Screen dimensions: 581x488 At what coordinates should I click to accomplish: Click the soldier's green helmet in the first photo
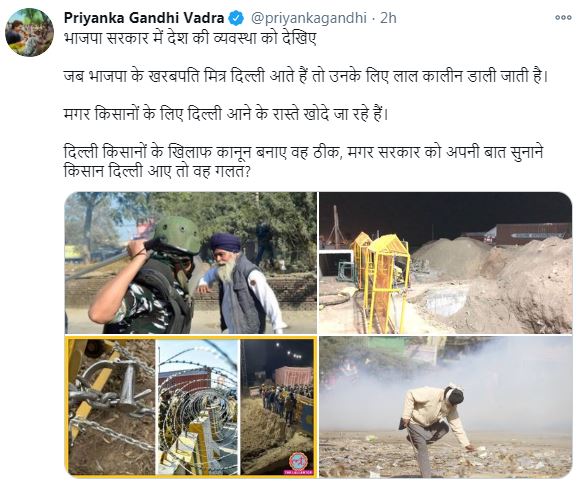(177, 235)
